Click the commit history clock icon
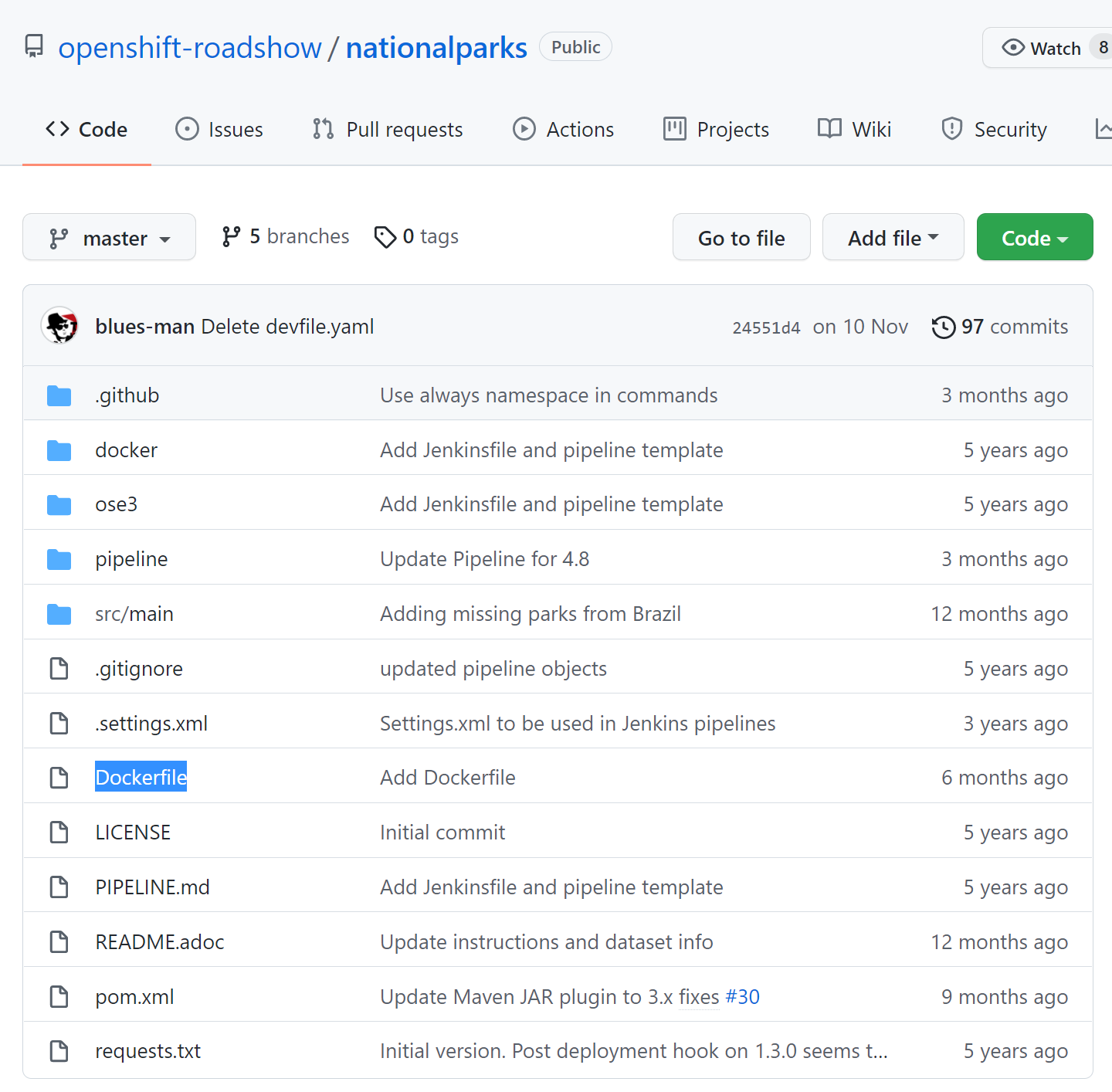 tap(943, 327)
